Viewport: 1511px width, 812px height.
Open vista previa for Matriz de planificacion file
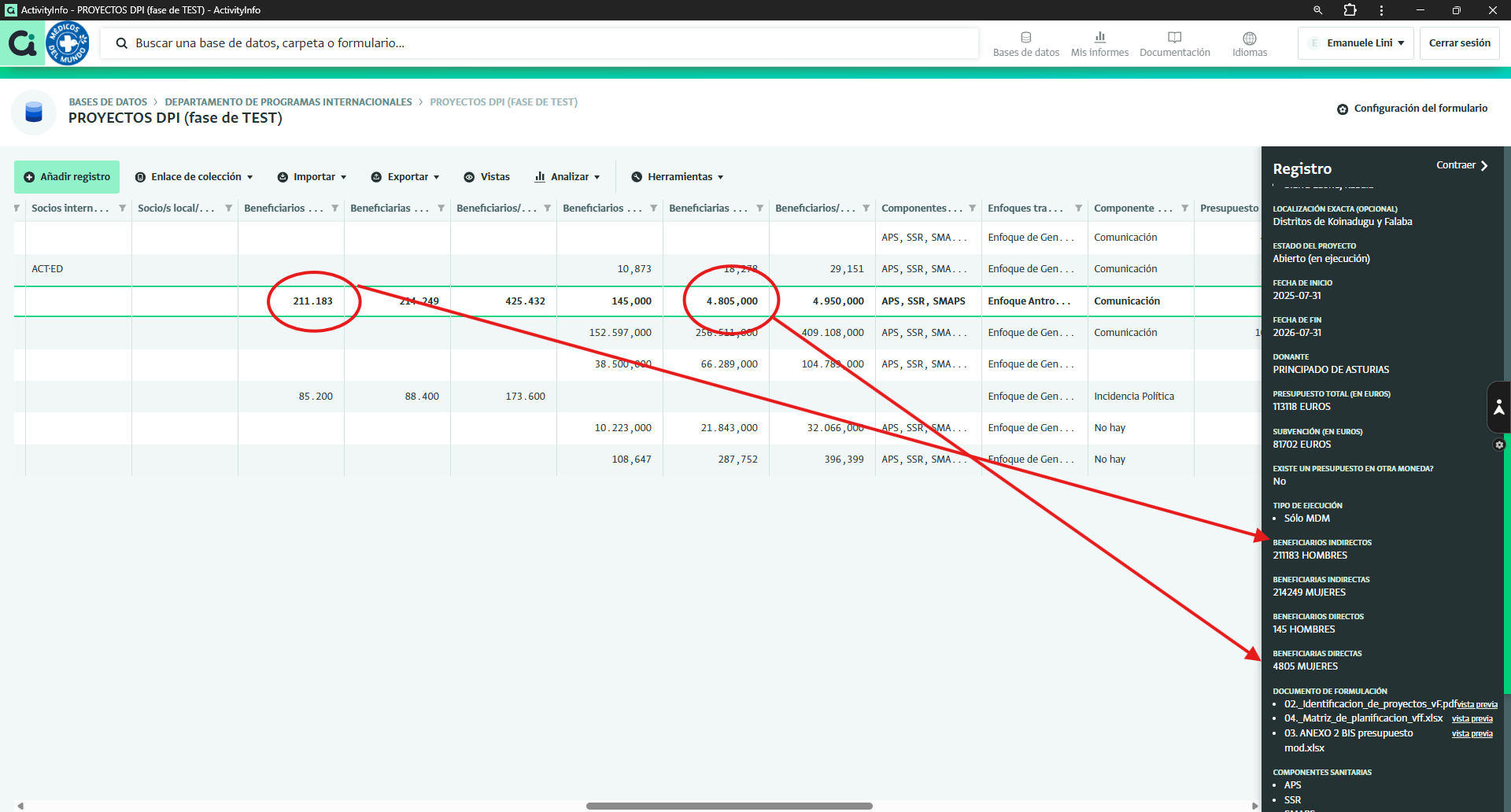point(1472,719)
